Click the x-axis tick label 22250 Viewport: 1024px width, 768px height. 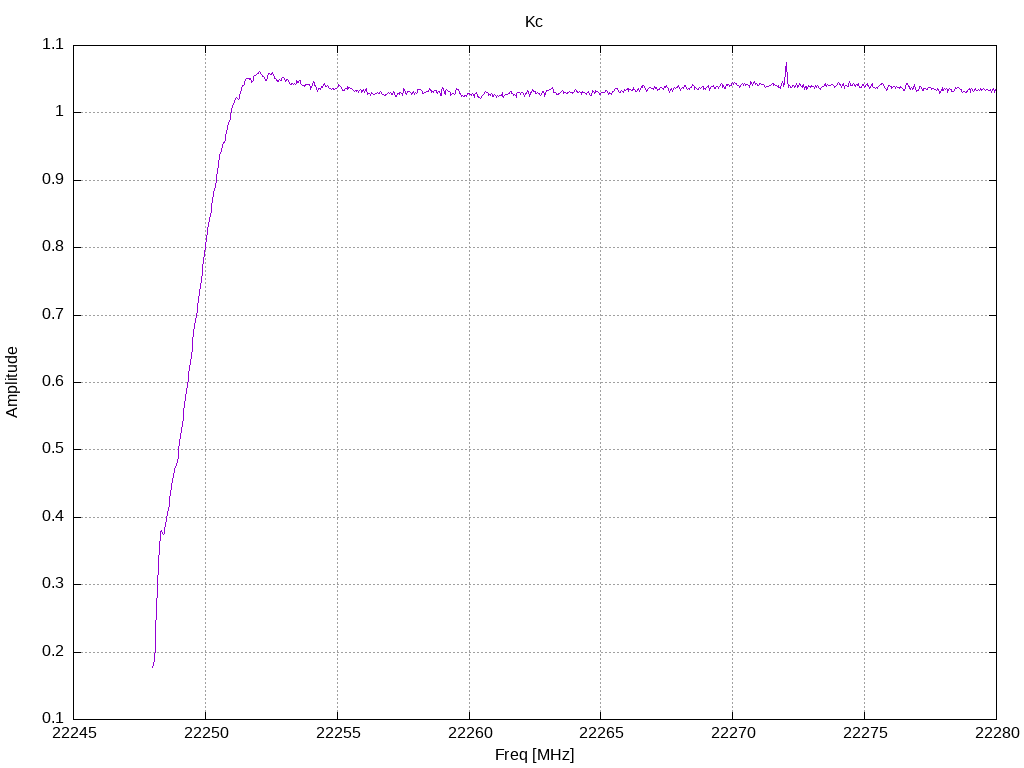[206, 733]
